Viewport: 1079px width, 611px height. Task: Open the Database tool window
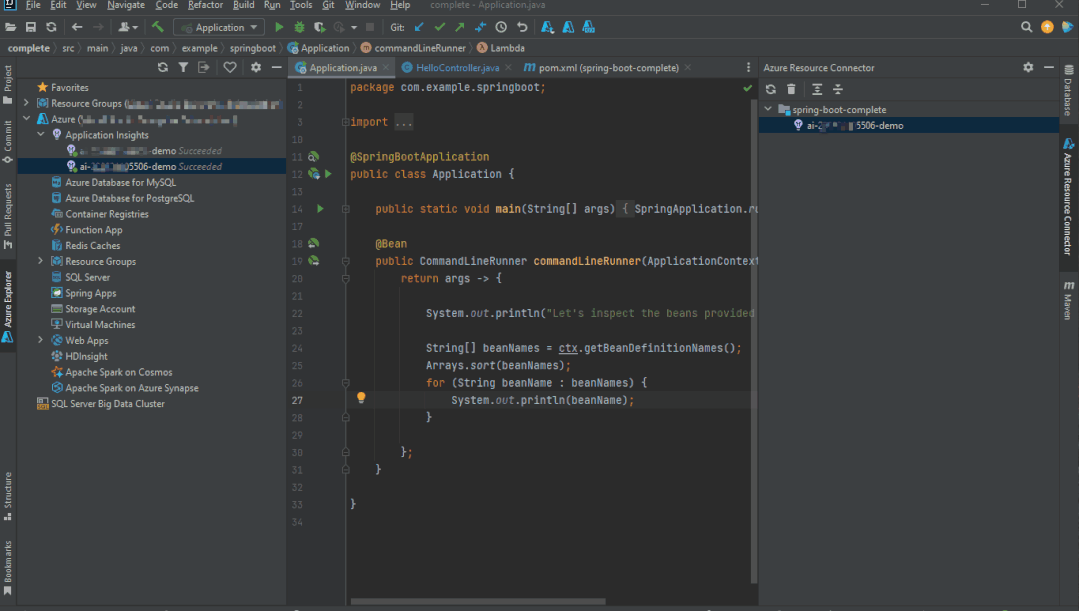coord(1069,90)
